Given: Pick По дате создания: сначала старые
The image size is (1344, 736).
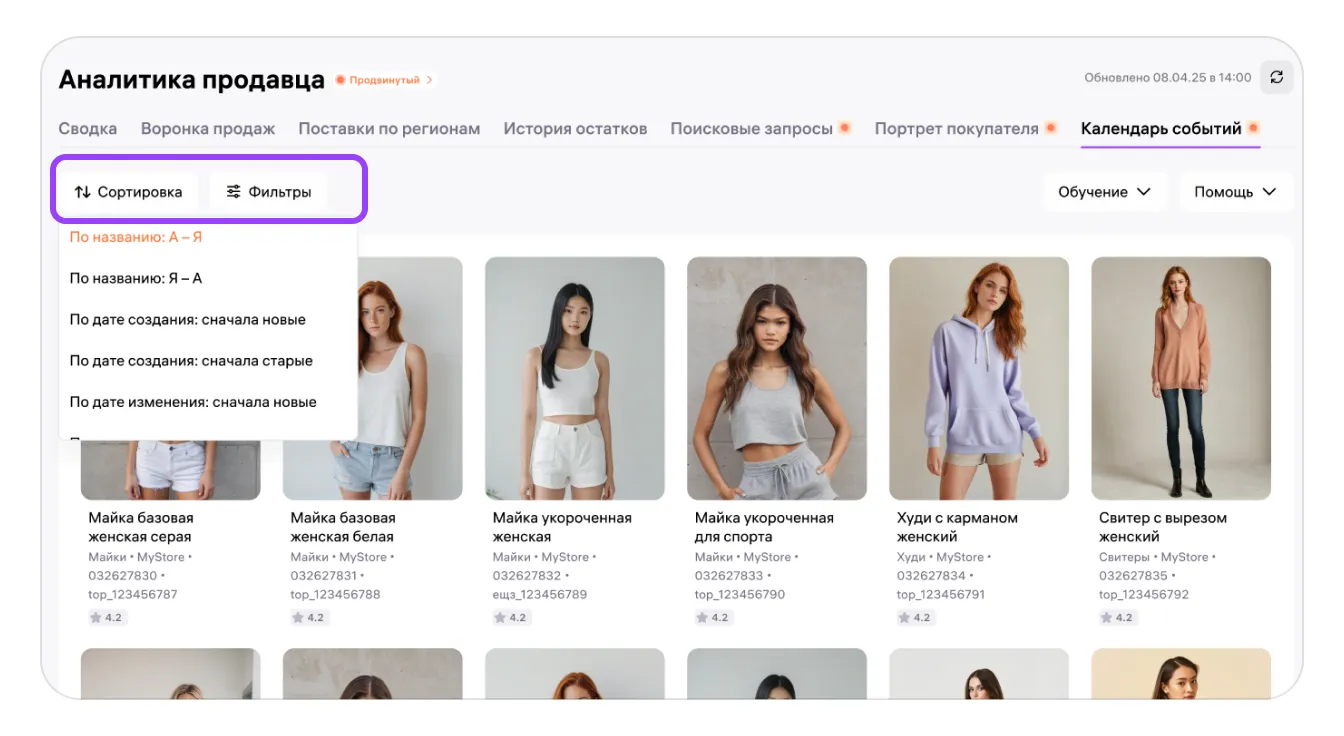Looking at the screenshot, I should click(191, 361).
